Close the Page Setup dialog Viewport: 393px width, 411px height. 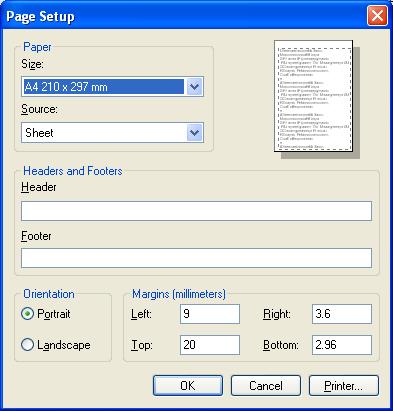coord(377,16)
